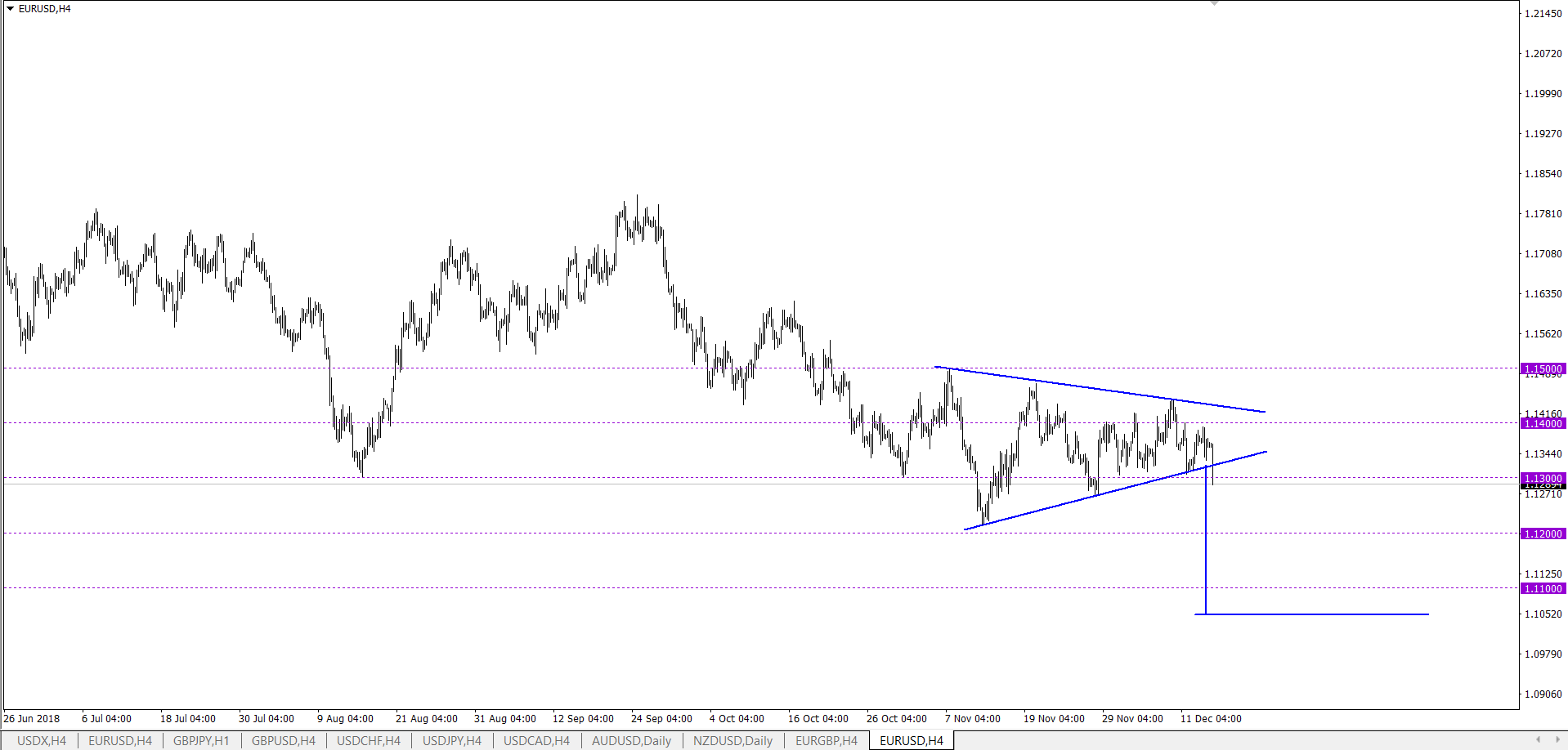Screen dimensions: 1568x750
Task: Select the upper blue triangle trendline
Action: [1100, 389]
